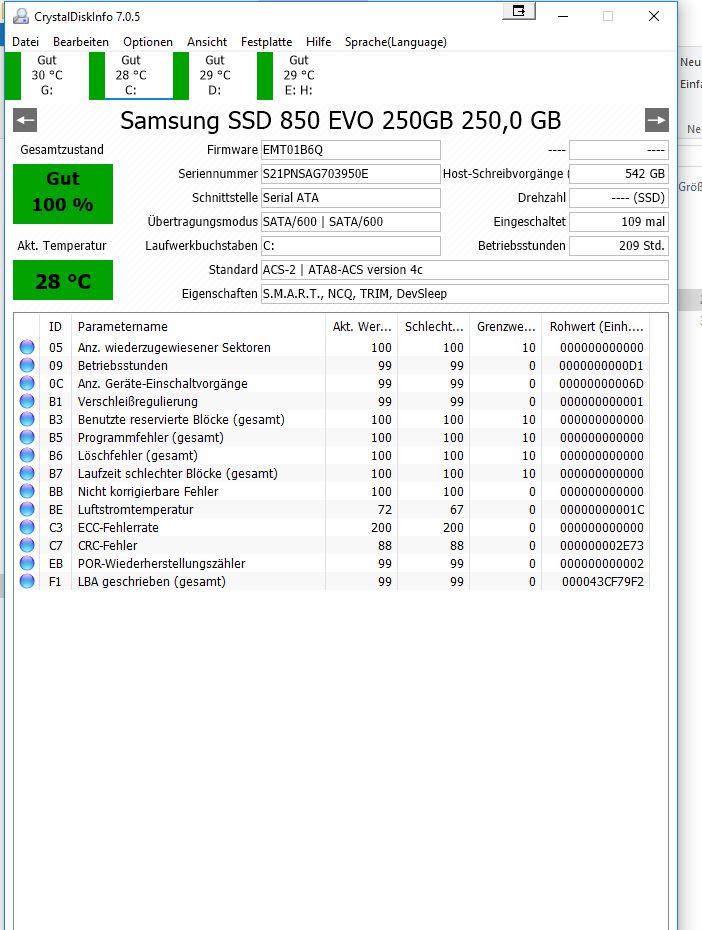Click the Betriebsstunden value 209 Std.
Screen dimensions: 702x930
pos(619,246)
